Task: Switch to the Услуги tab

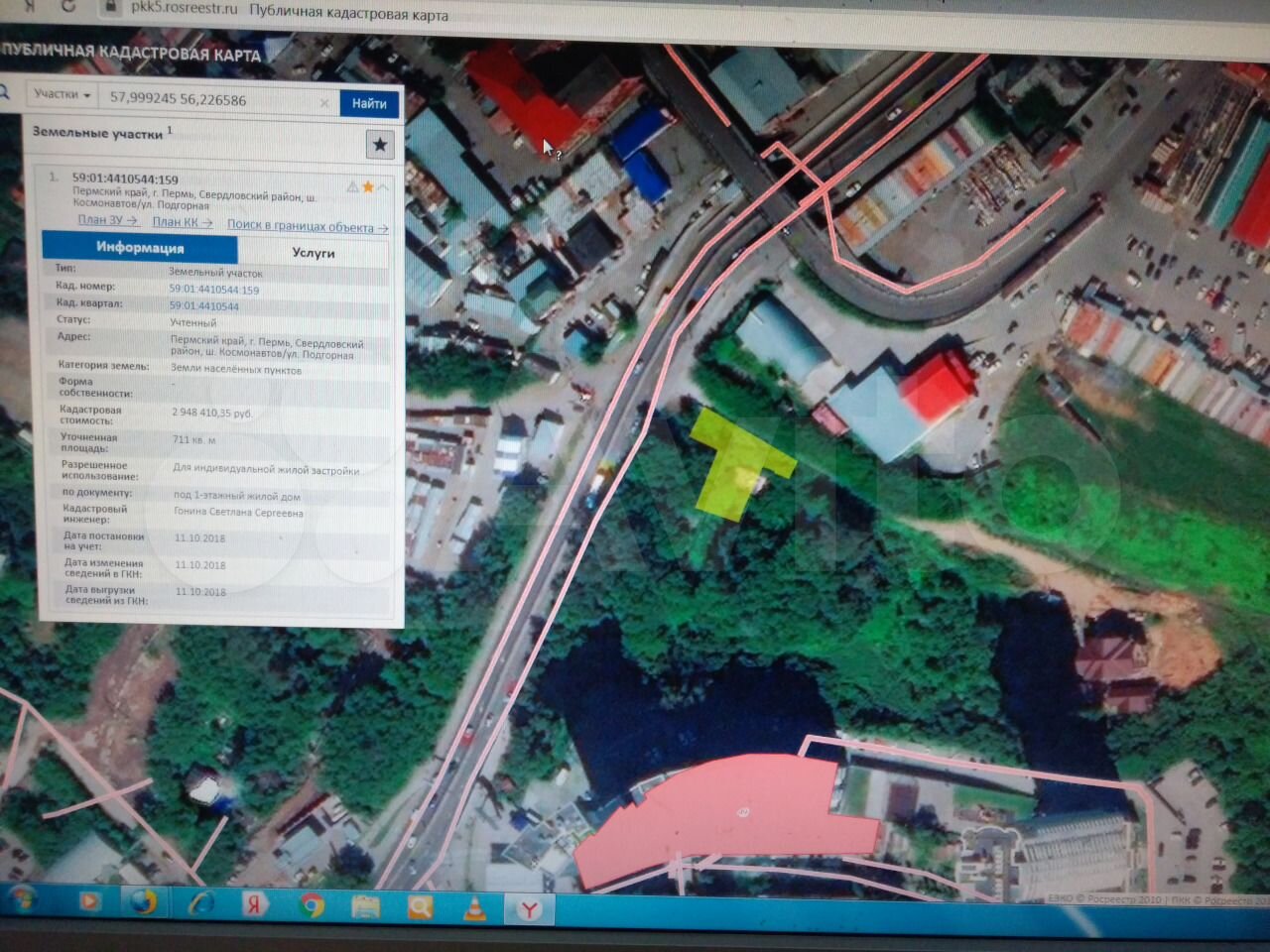Action: 314,253
